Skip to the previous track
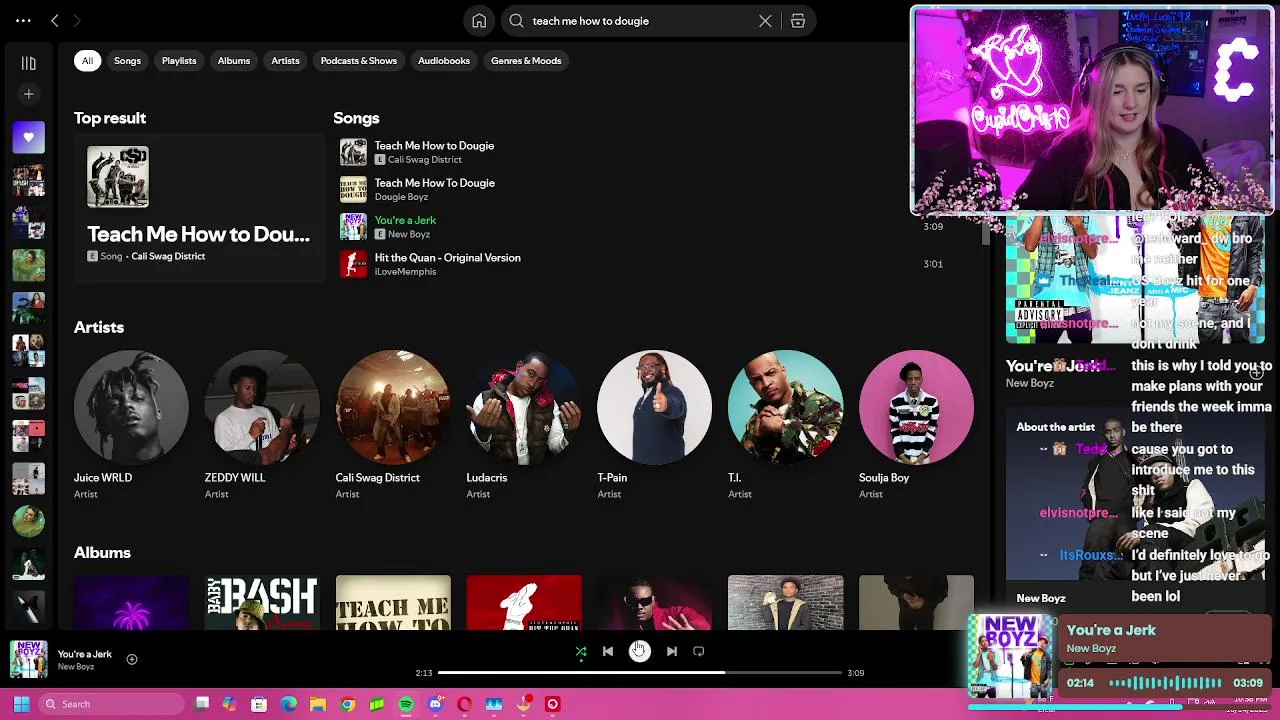This screenshot has width=1280, height=720. [608, 652]
